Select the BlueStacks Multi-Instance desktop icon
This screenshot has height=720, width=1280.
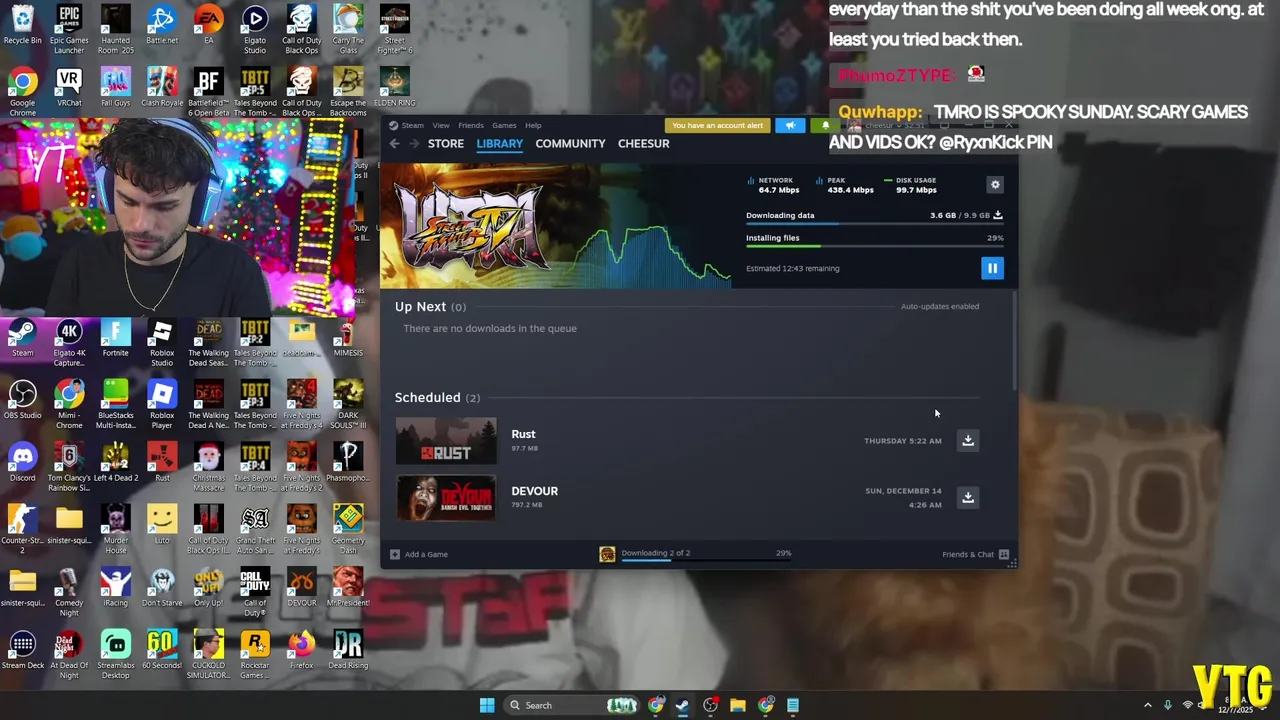[115, 405]
